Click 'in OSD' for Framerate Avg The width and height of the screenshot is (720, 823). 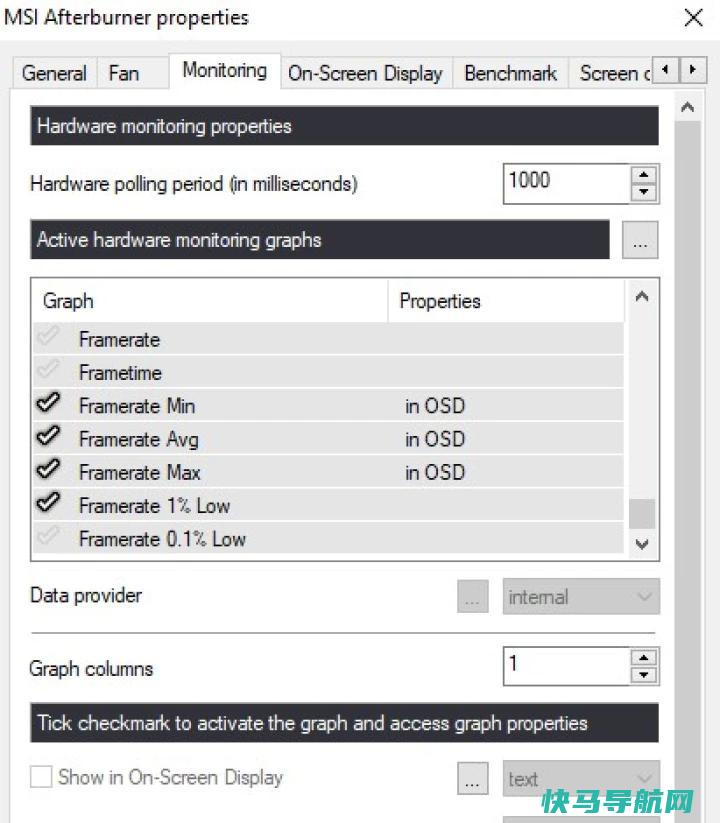[x=435, y=439]
